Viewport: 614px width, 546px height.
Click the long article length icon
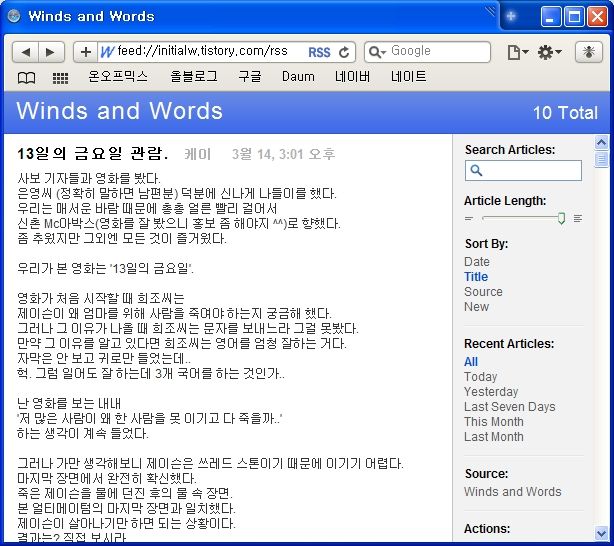578,218
